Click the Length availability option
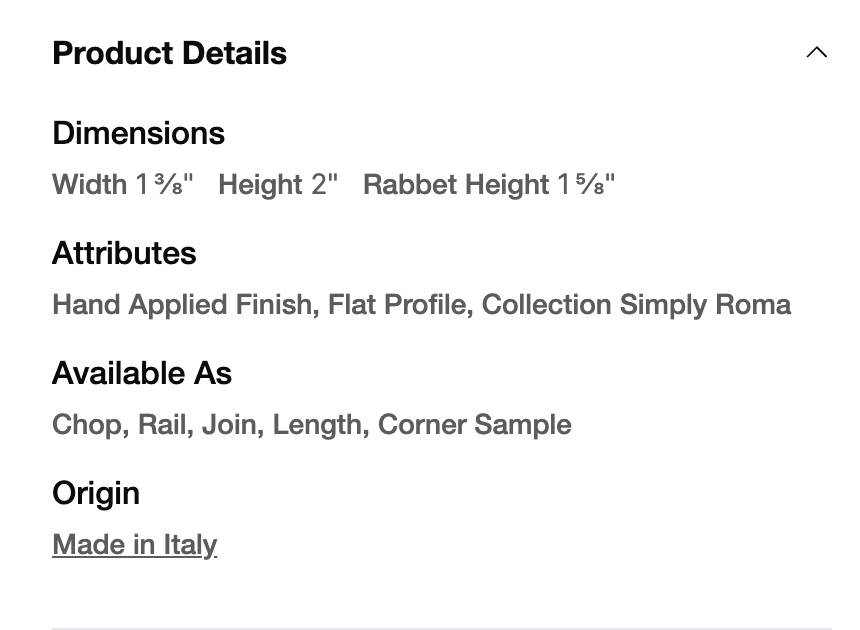This screenshot has height=630, width=860. click(x=317, y=425)
